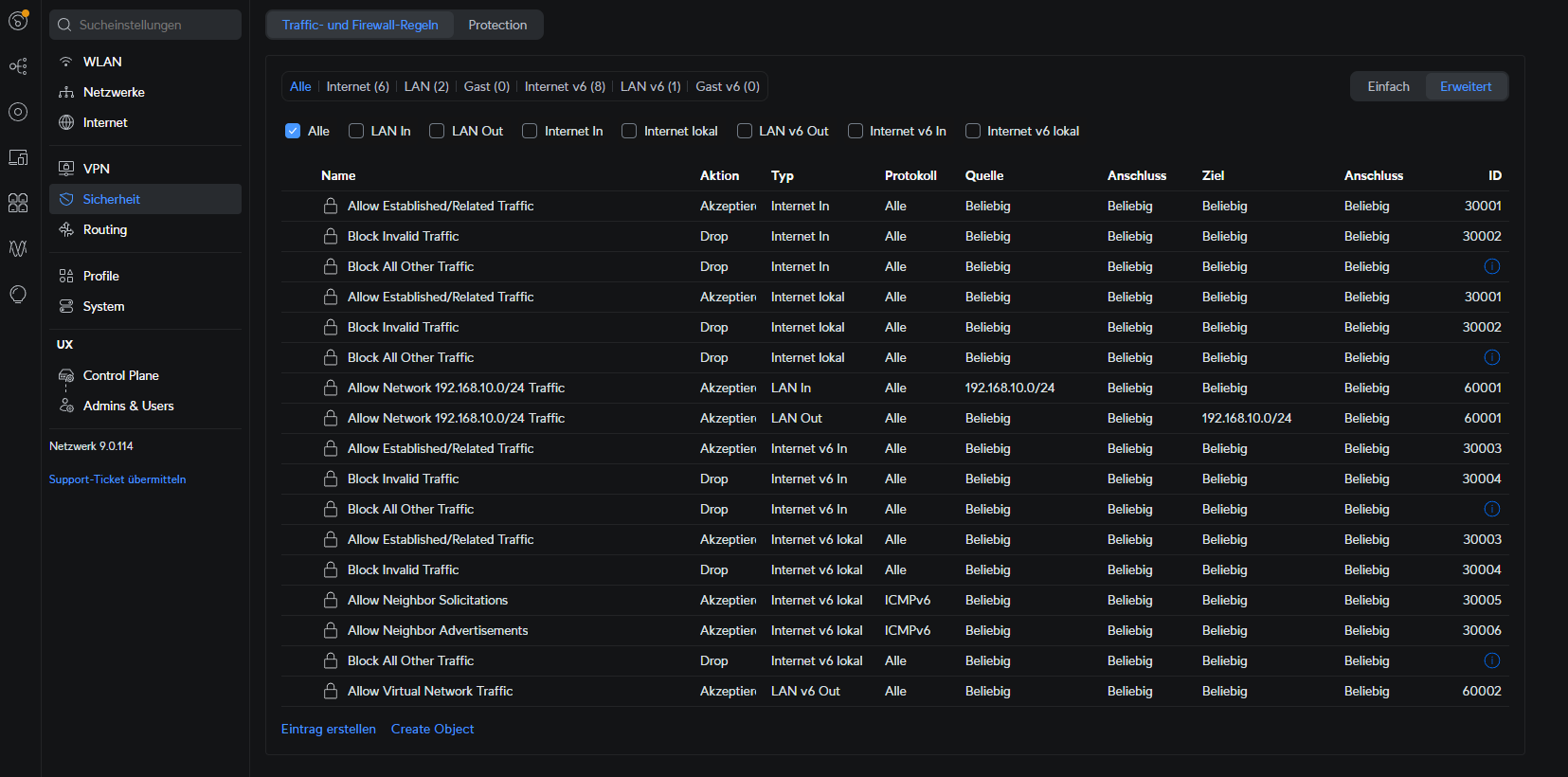Focus the Sucheinstellungen search field
Image resolution: width=1568 pixels, height=777 pixels.
[x=145, y=25]
